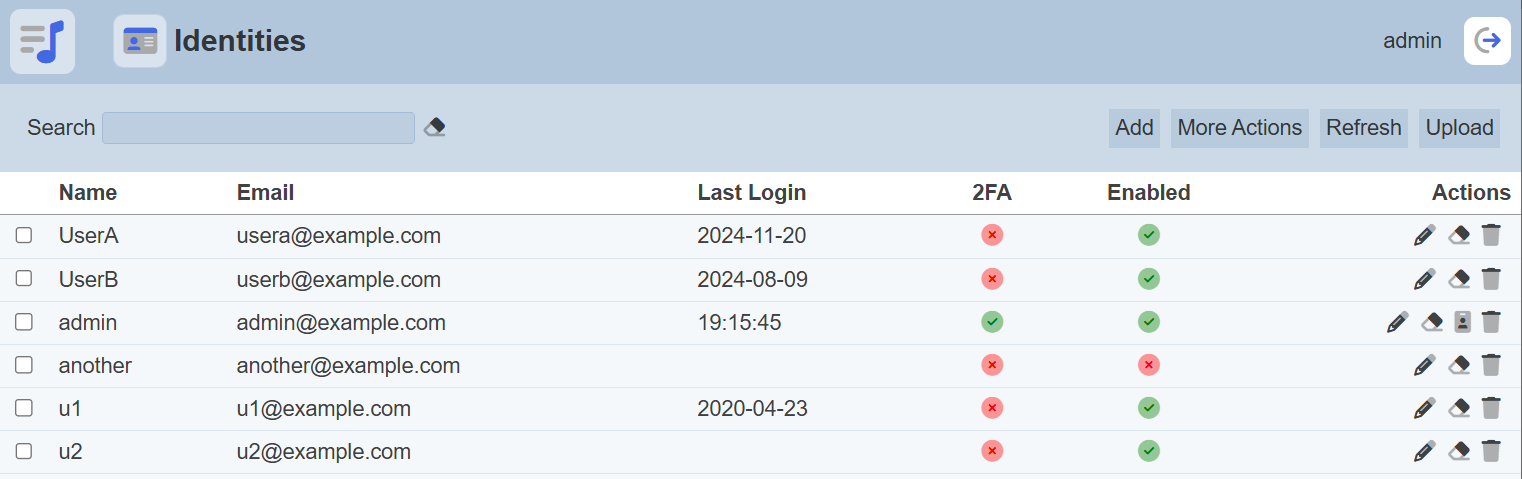Click the music playlist app logo
Image resolution: width=1522 pixels, height=479 pixels.
point(42,41)
